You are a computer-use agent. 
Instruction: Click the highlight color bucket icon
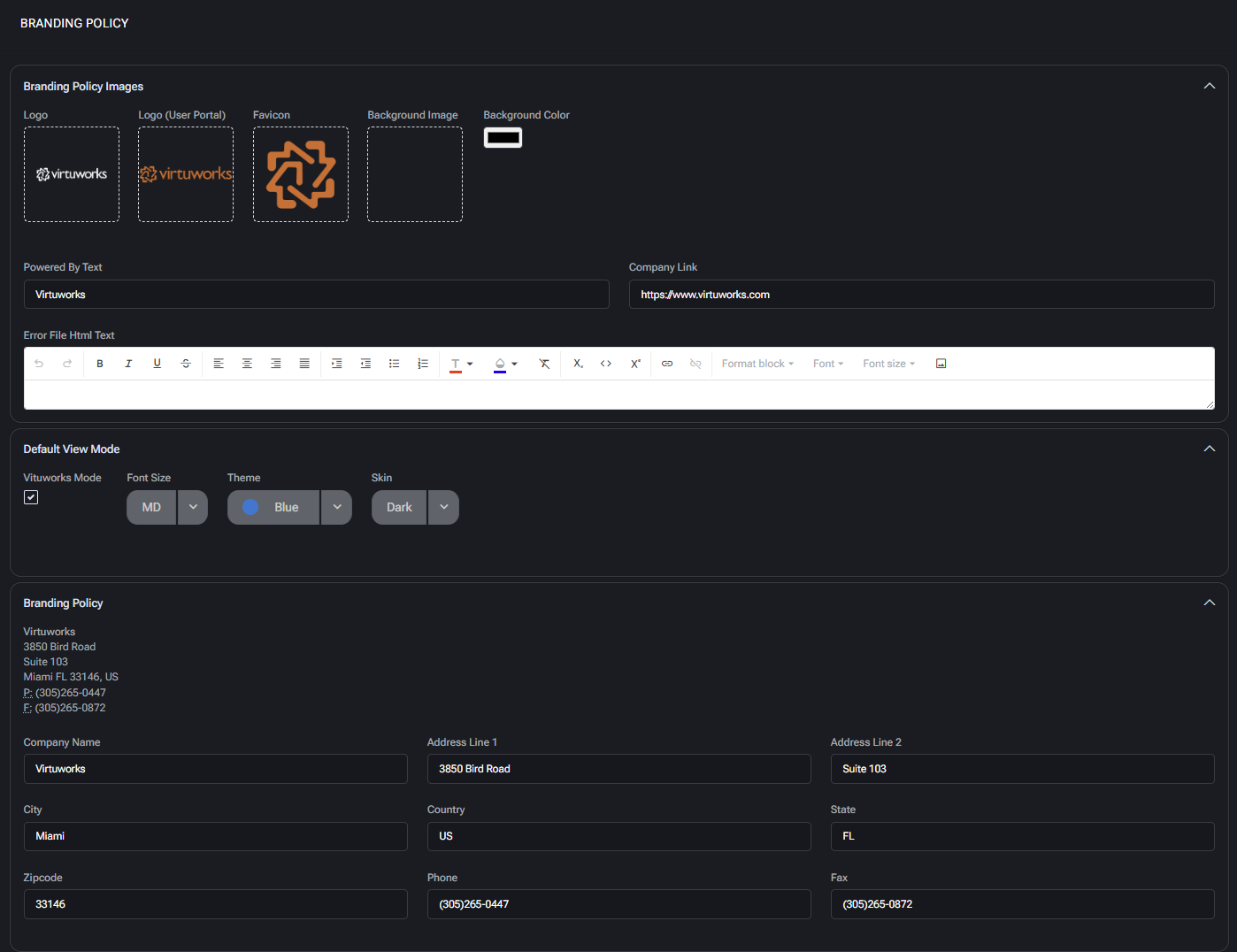coord(500,364)
